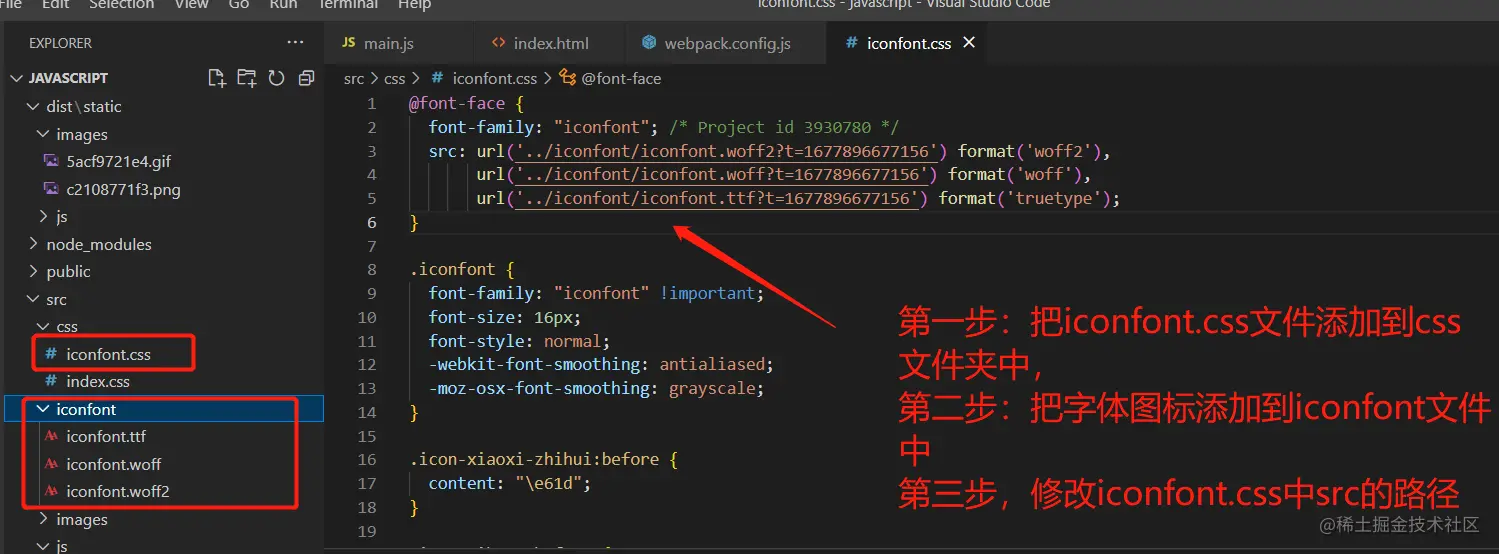Select the iconfont.css tab

pyautogui.click(x=909, y=43)
